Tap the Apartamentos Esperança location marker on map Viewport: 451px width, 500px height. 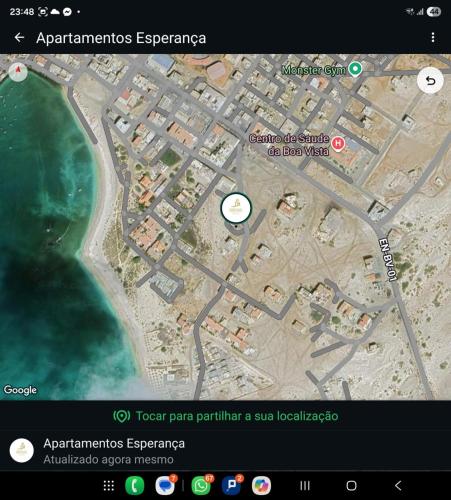236,208
